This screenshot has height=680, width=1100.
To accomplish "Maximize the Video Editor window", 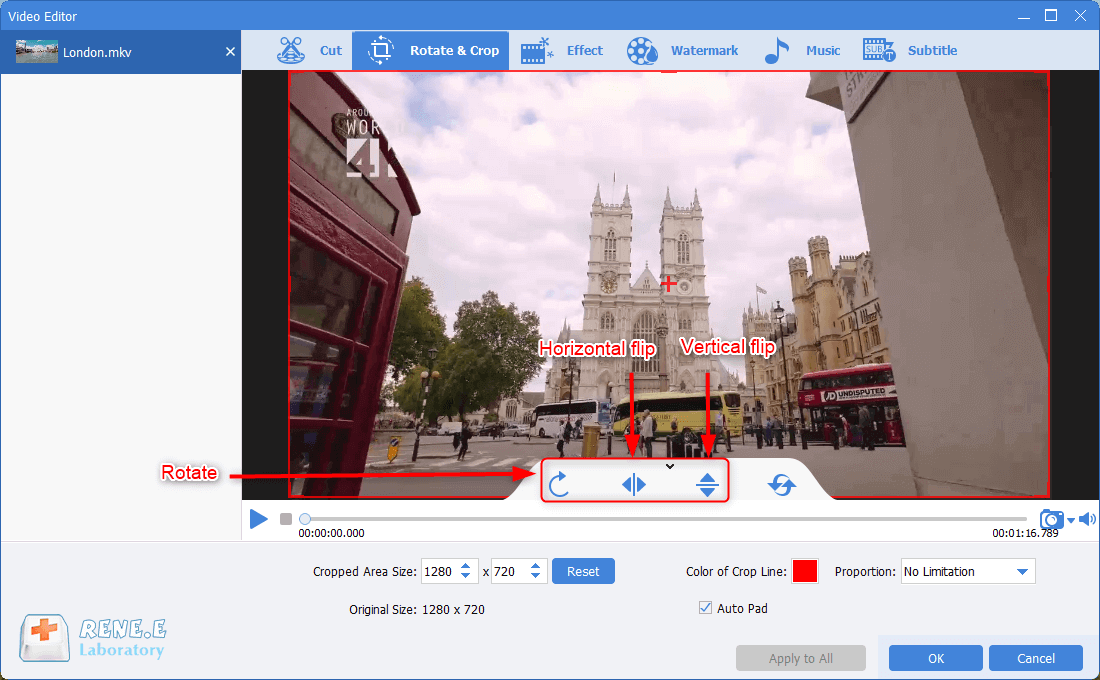I will pos(1051,15).
